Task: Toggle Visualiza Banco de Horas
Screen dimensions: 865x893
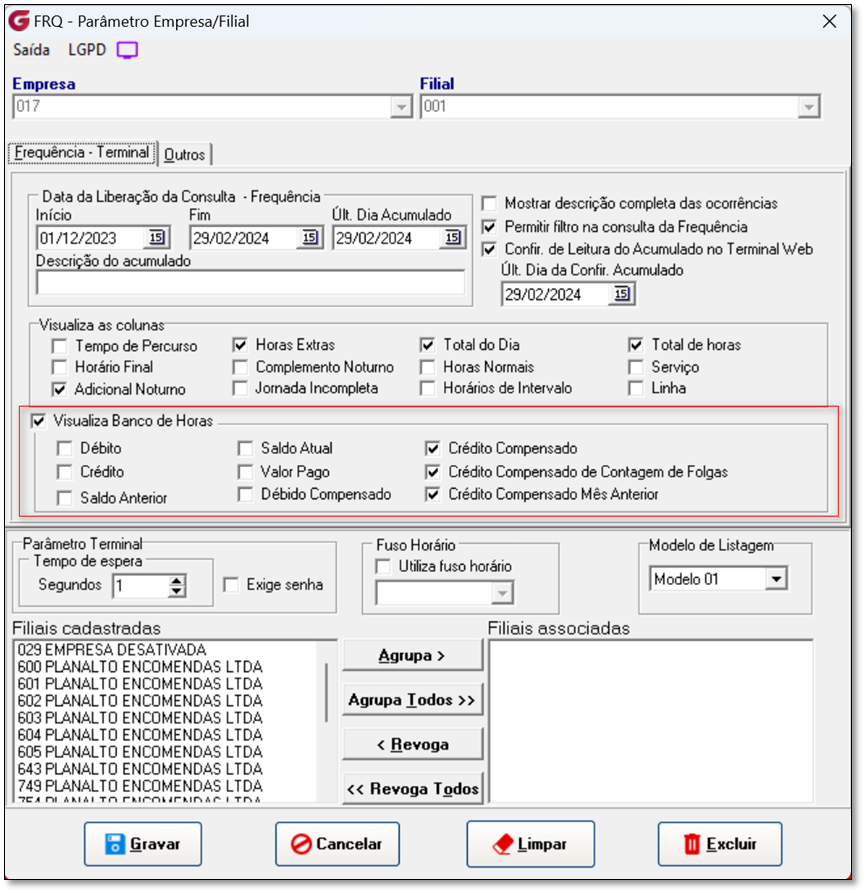Action: 38,421
